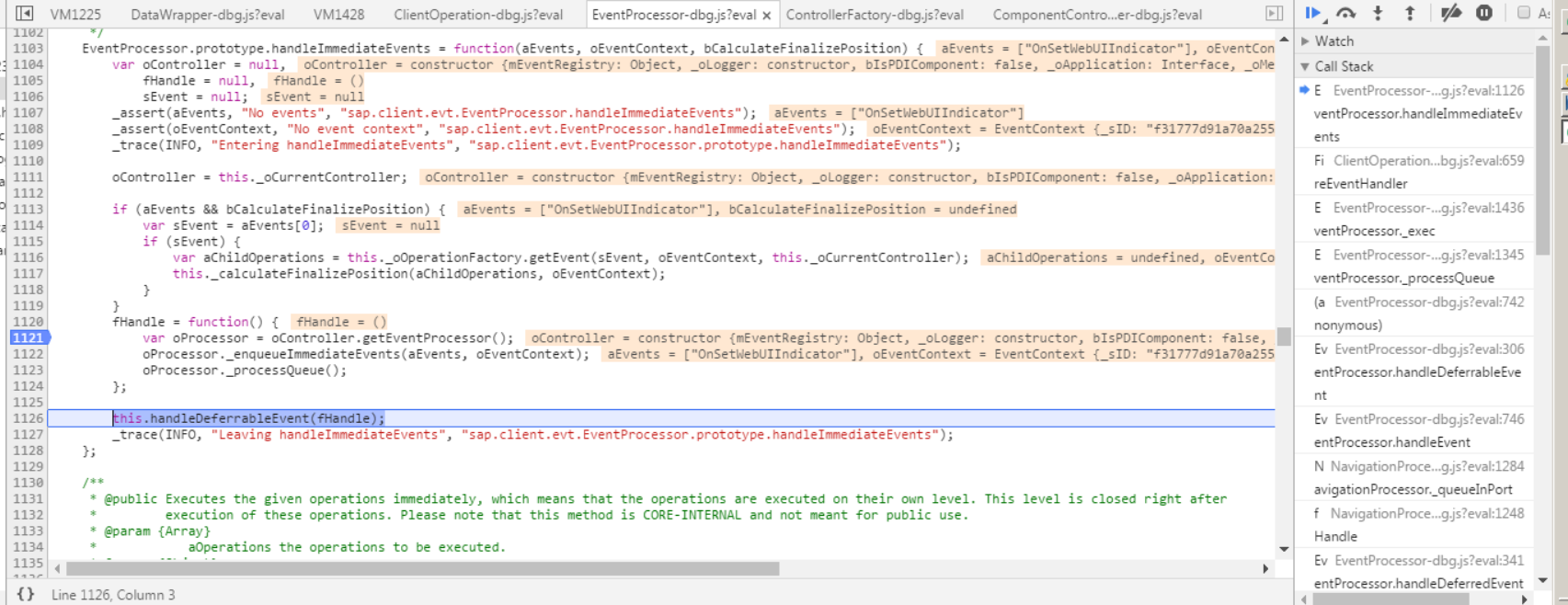Select call stack frame at eval:341
Screen dimensions: 1568x605
pyautogui.click(x=1416, y=571)
